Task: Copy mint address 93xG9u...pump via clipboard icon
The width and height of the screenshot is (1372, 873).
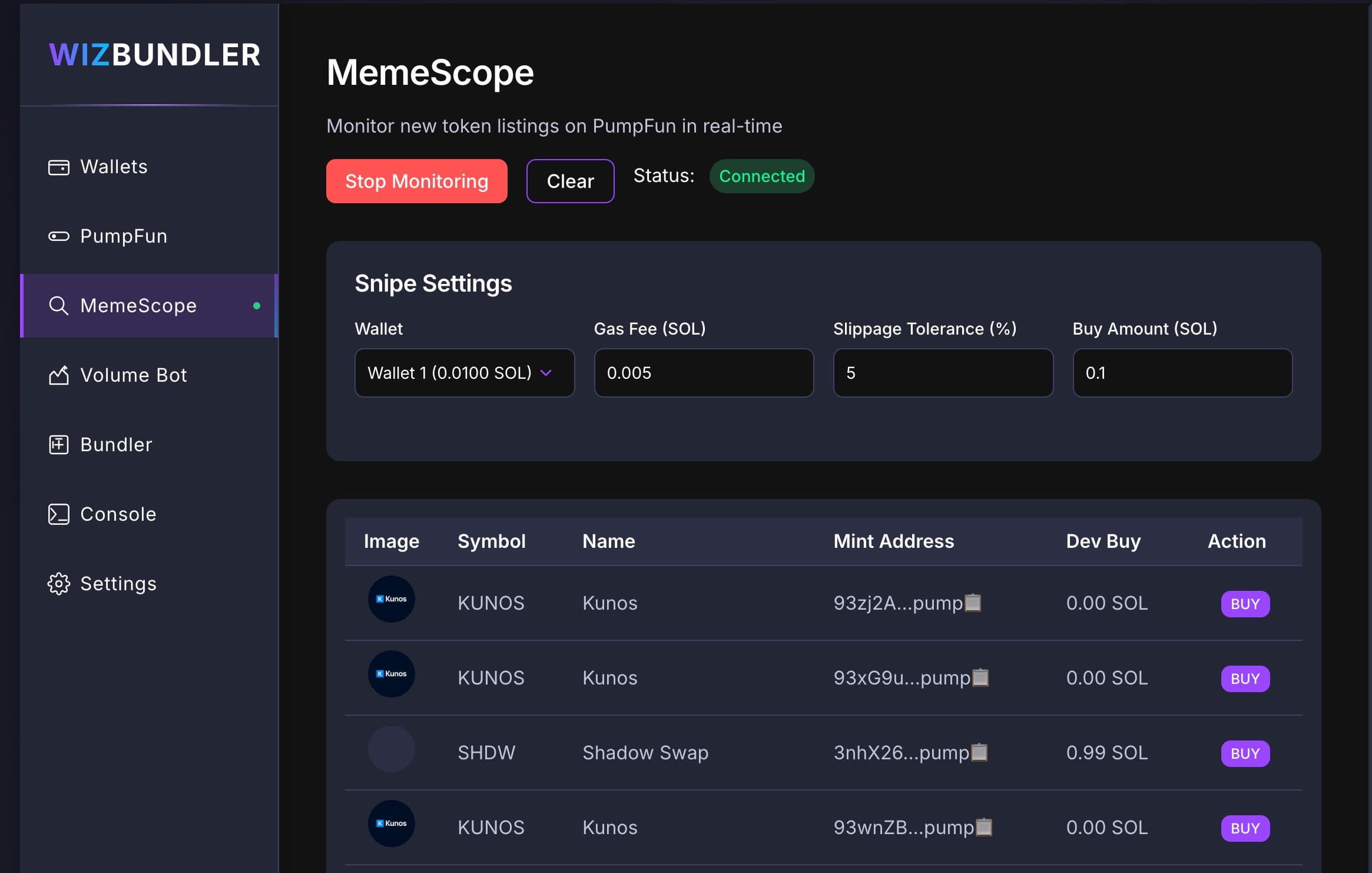Action: click(980, 677)
